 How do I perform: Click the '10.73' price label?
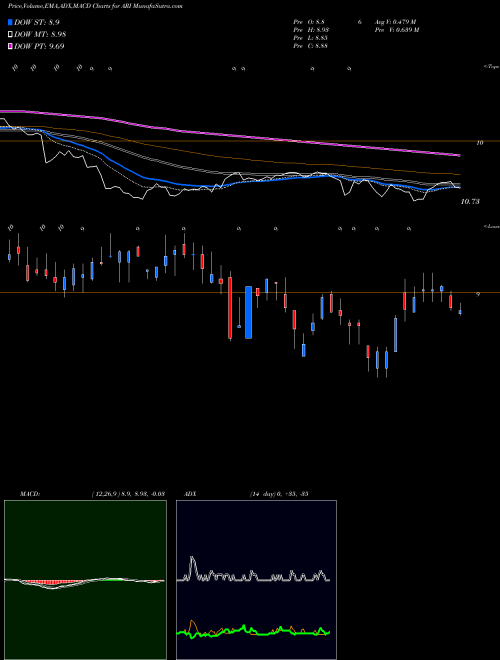470,202
